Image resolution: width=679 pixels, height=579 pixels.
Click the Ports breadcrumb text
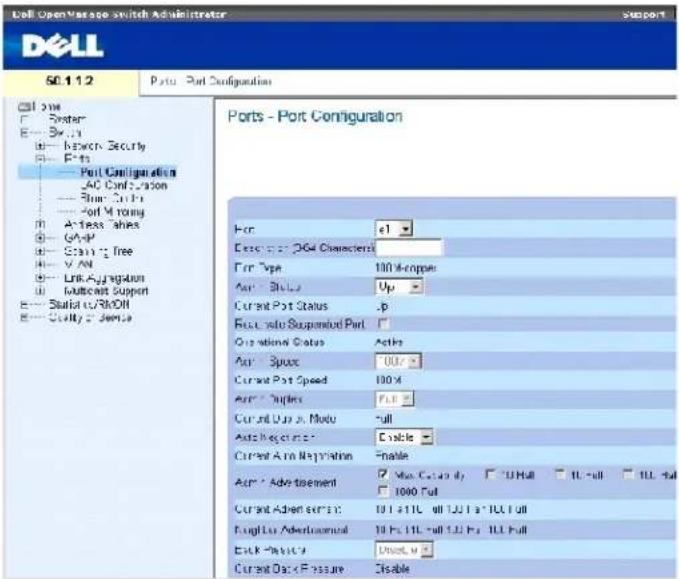pyautogui.click(x=163, y=81)
